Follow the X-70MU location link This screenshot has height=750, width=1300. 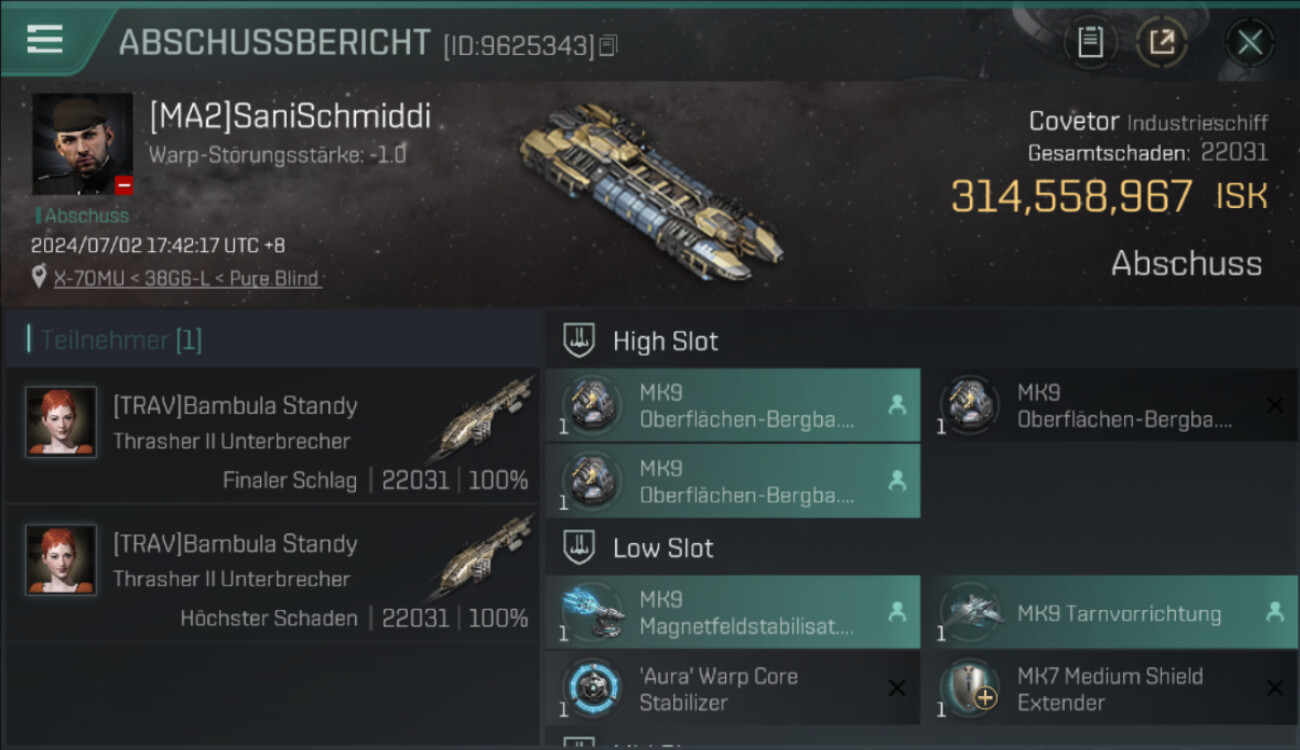point(187,279)
